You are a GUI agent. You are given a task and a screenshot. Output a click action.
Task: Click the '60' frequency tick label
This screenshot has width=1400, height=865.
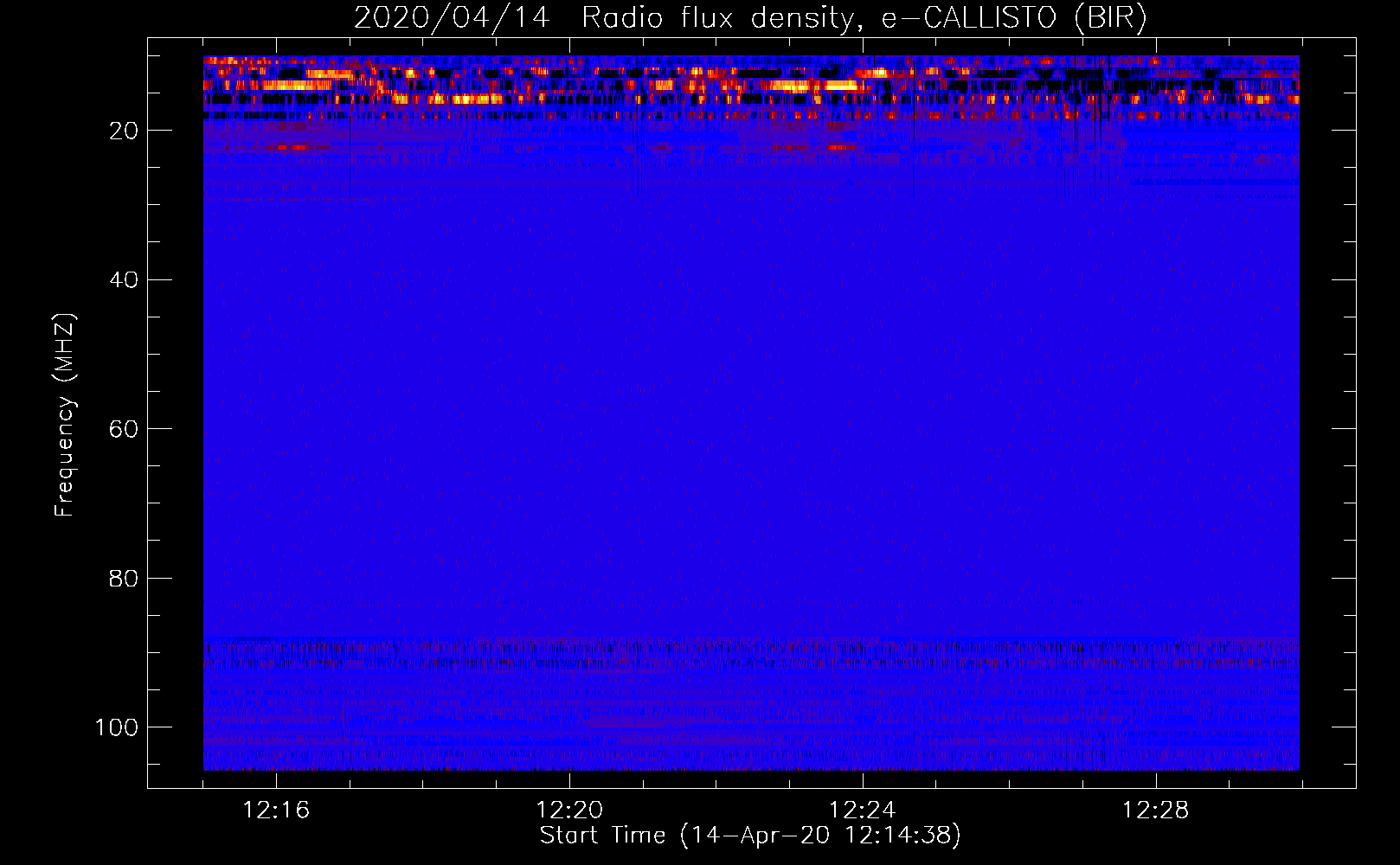[124, 429]
